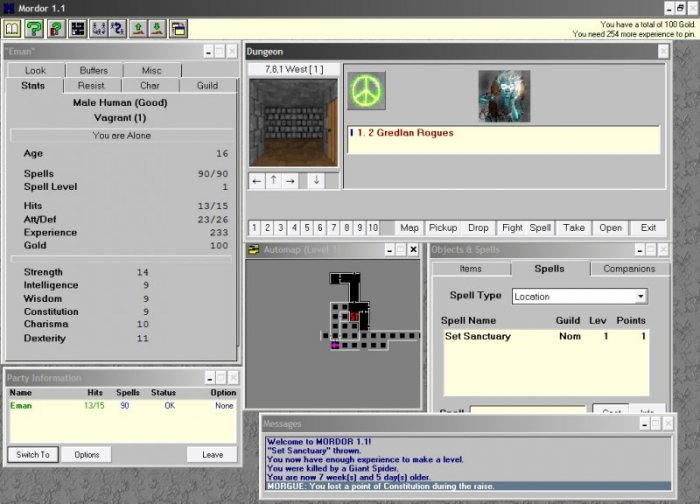
Task: Switch to the Char tab
Action: [x=150, y=86]
